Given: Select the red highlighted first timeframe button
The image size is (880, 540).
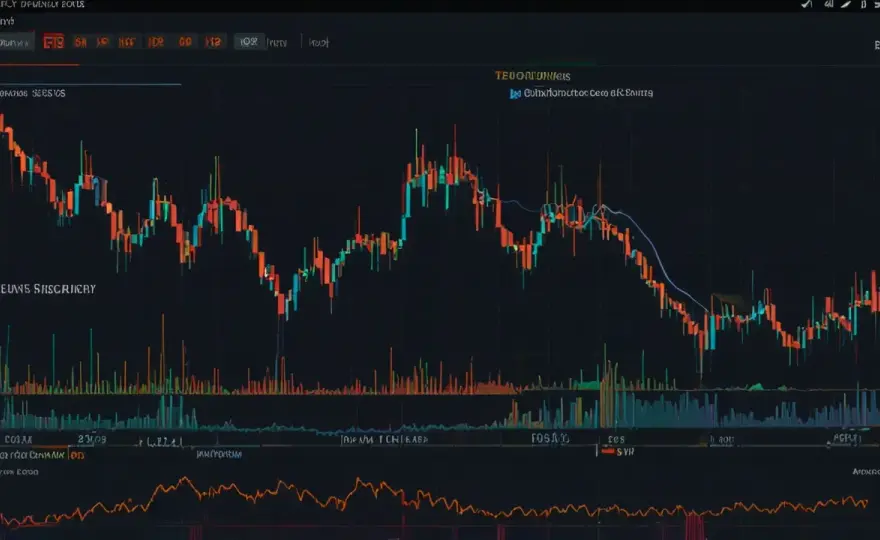Looking at the screenshot, I should (x=54, y=42).
